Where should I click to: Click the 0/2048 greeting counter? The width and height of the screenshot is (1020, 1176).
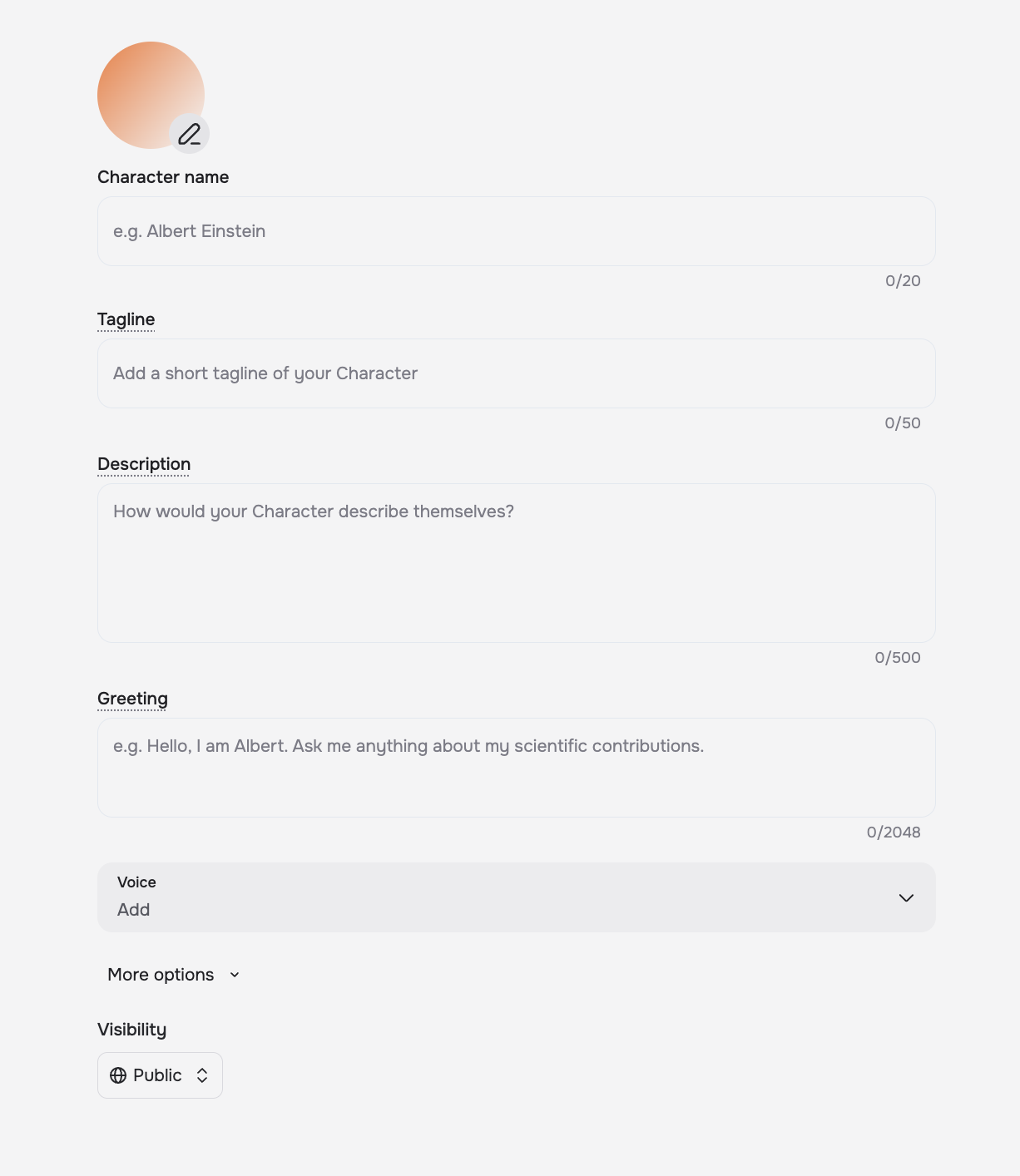(894, 833)
